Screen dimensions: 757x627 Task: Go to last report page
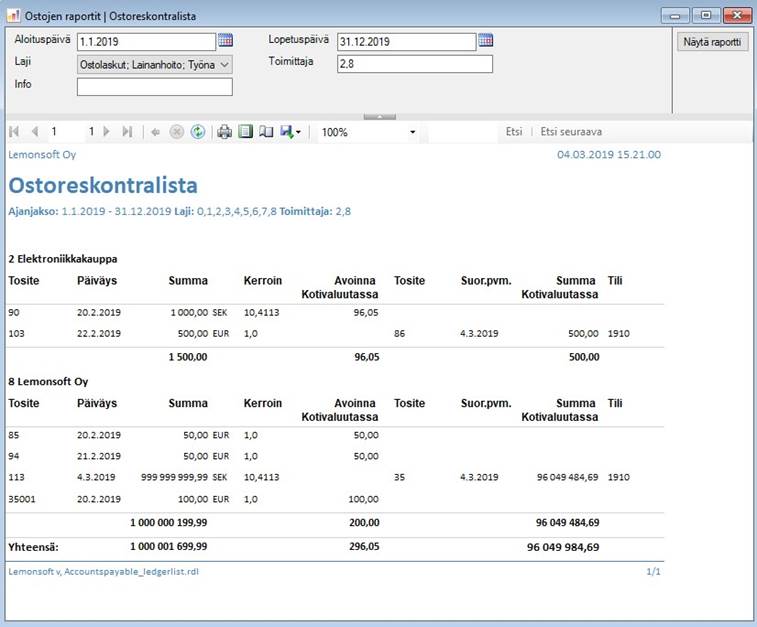[x=127, y=131]
